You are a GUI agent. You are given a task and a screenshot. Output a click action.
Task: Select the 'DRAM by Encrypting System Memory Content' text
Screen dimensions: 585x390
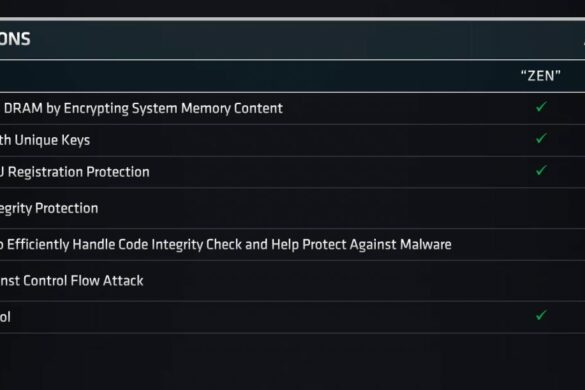pyautogui.click(x=143, y=109)
